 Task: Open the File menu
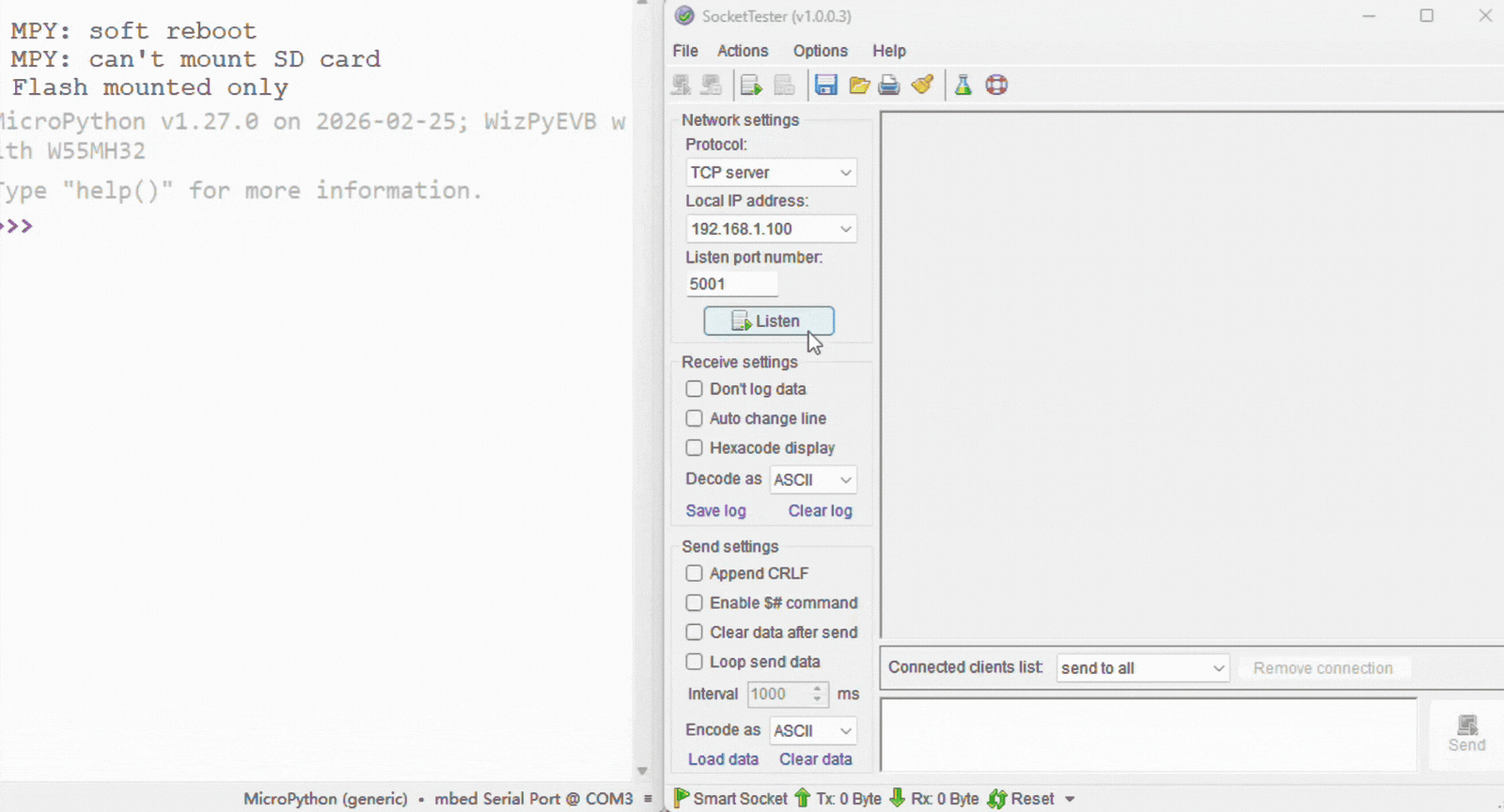point(685,51)
